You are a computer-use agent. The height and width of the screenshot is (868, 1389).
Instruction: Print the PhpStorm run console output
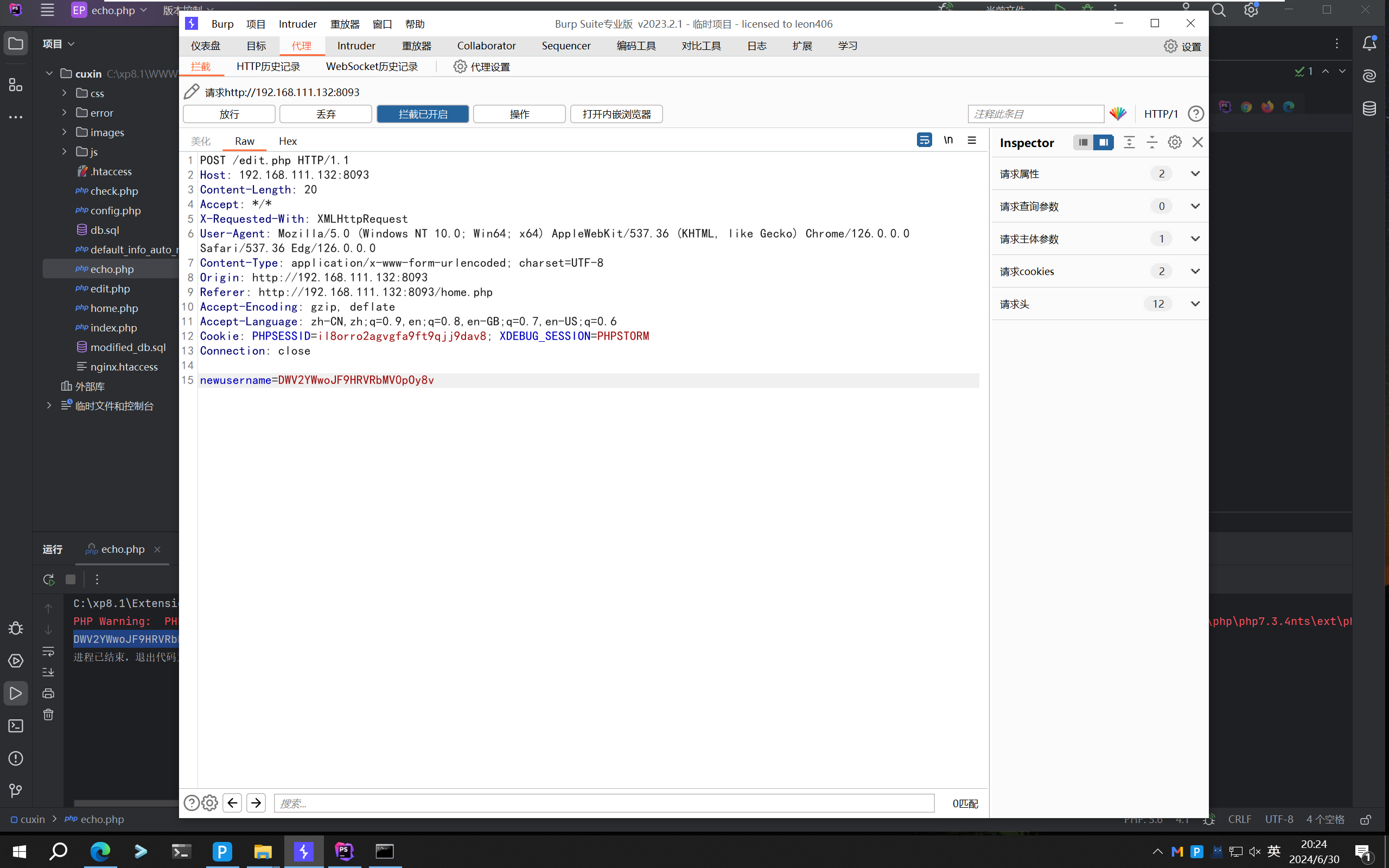tap(48, 693)
